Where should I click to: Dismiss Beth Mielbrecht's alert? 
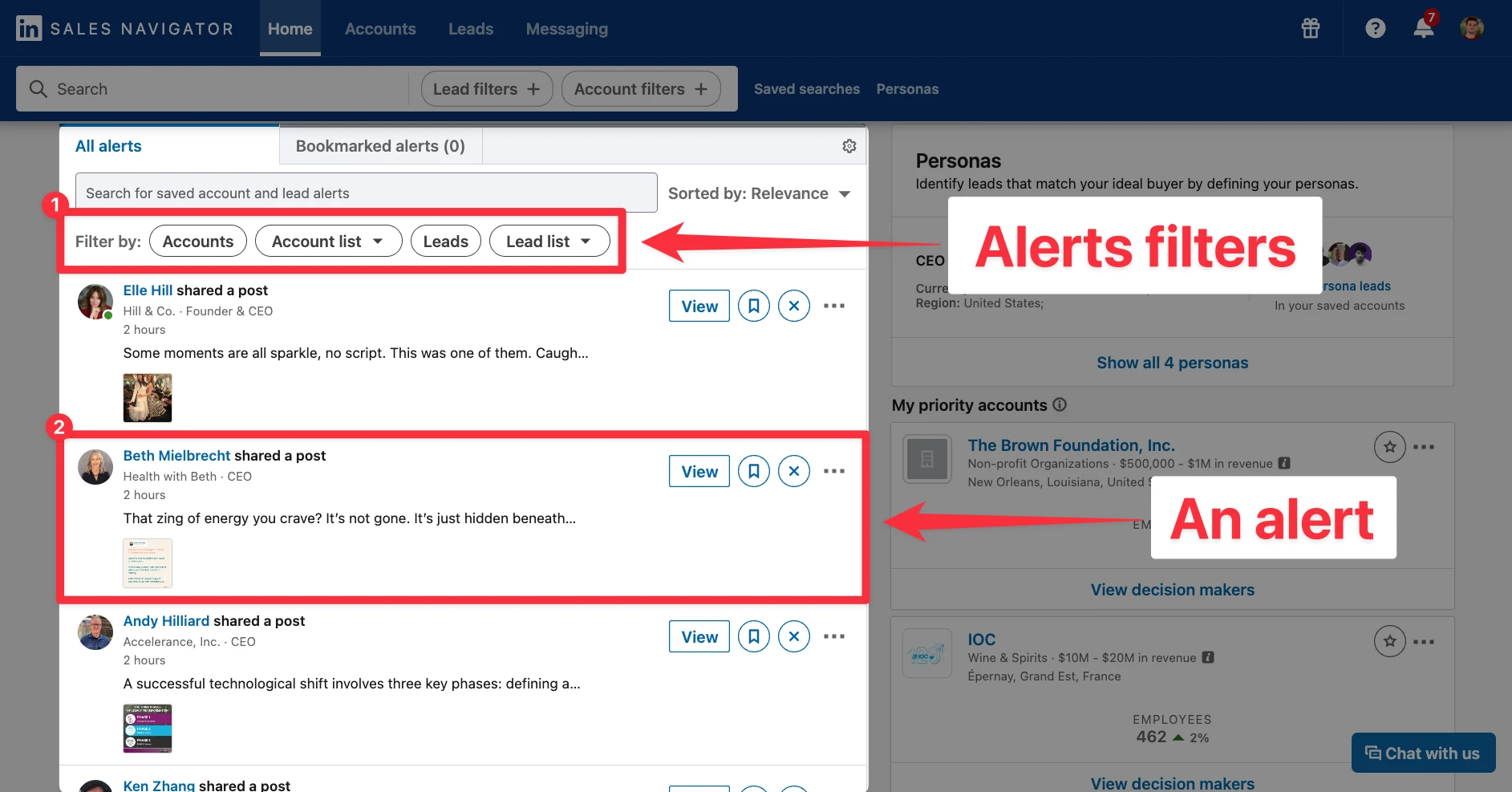(x=794, y=471)
